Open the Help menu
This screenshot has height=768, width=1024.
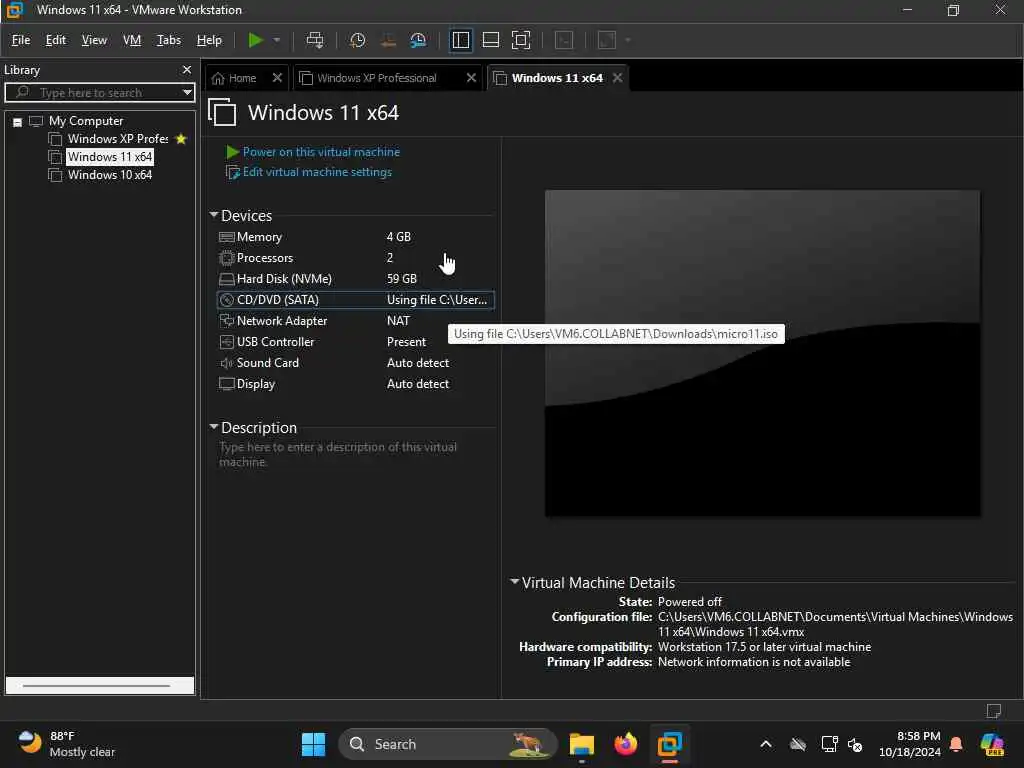click(209, 40)
